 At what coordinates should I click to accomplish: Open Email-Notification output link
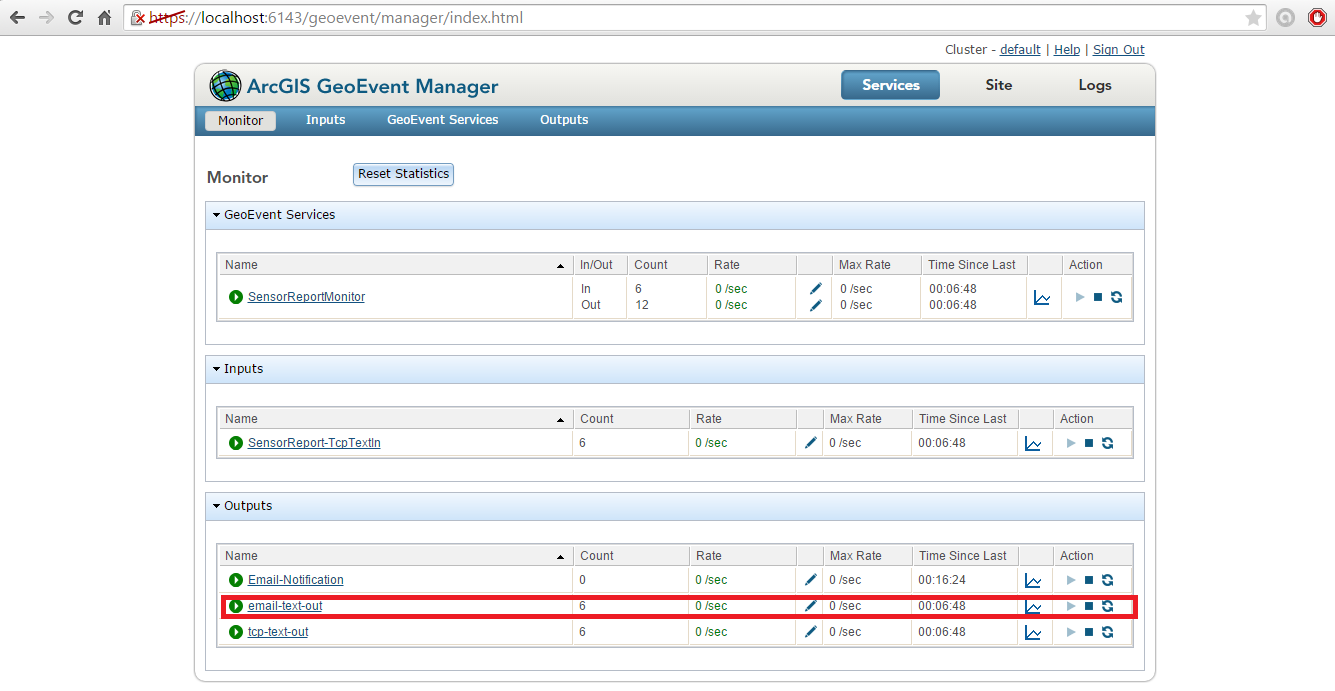[x=296, y=580]
